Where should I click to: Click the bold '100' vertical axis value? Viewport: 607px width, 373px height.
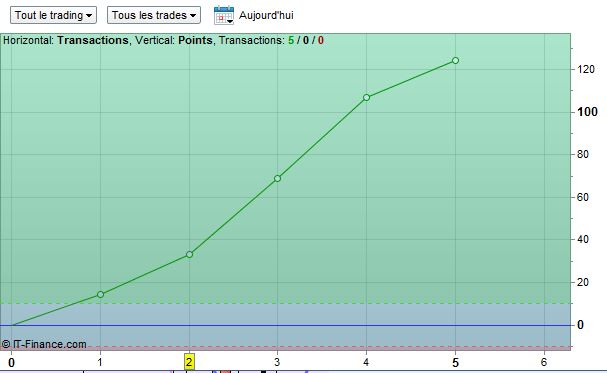click(587, 112)
